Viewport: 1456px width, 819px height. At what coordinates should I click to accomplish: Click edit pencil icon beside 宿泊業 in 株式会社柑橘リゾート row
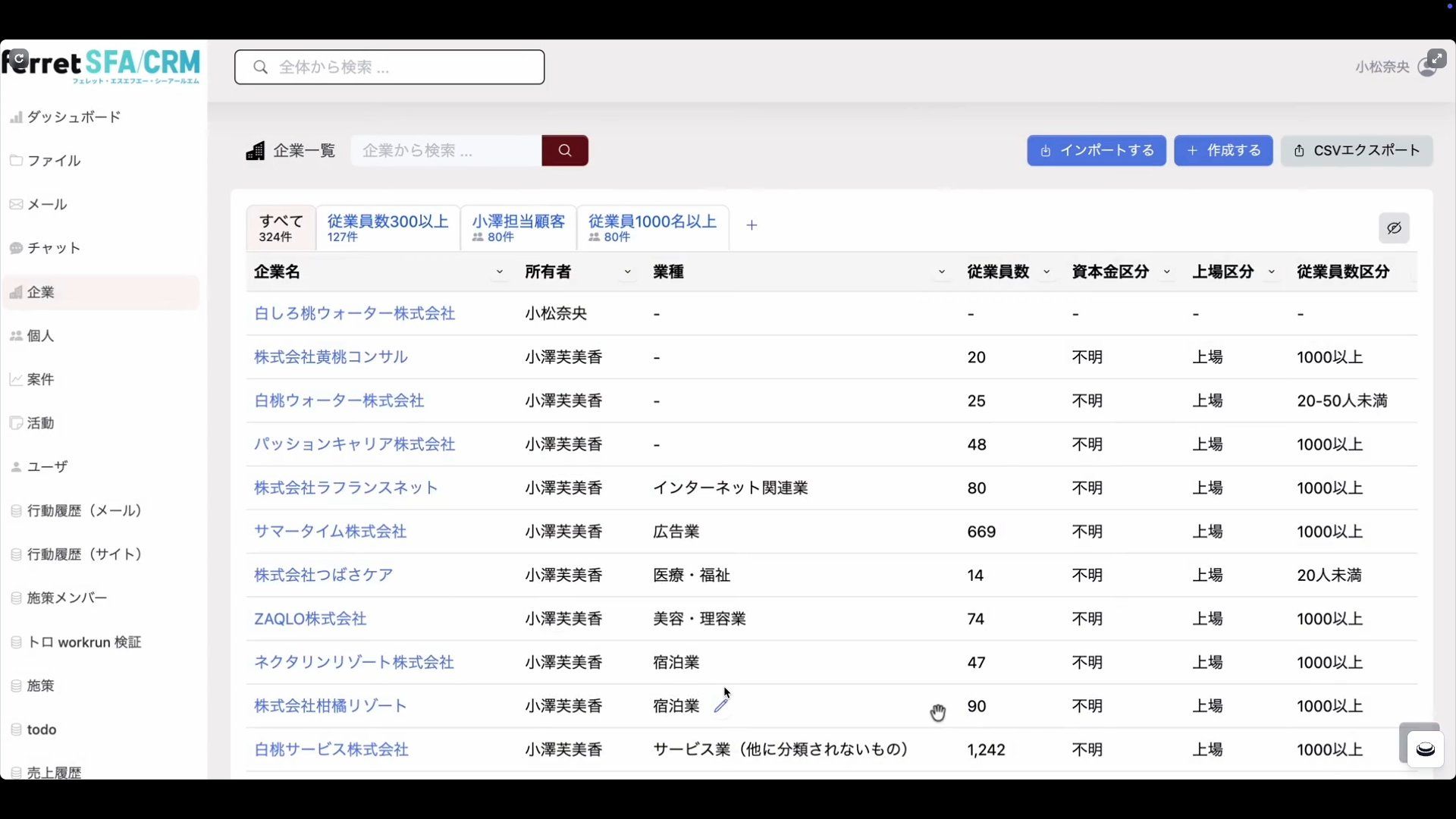[720, 706]
